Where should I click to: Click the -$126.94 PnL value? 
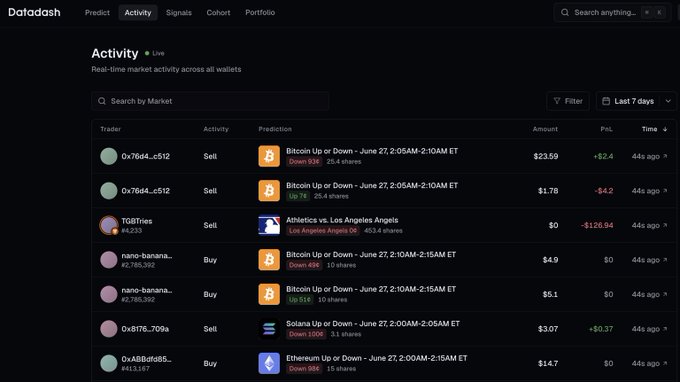pyautogui.click(x=597, y=225)
